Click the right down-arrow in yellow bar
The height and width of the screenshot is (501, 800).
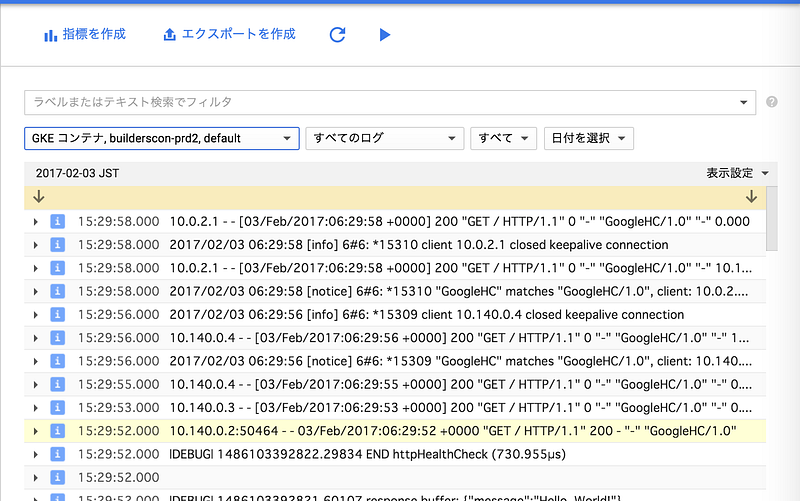coord(751,197)
